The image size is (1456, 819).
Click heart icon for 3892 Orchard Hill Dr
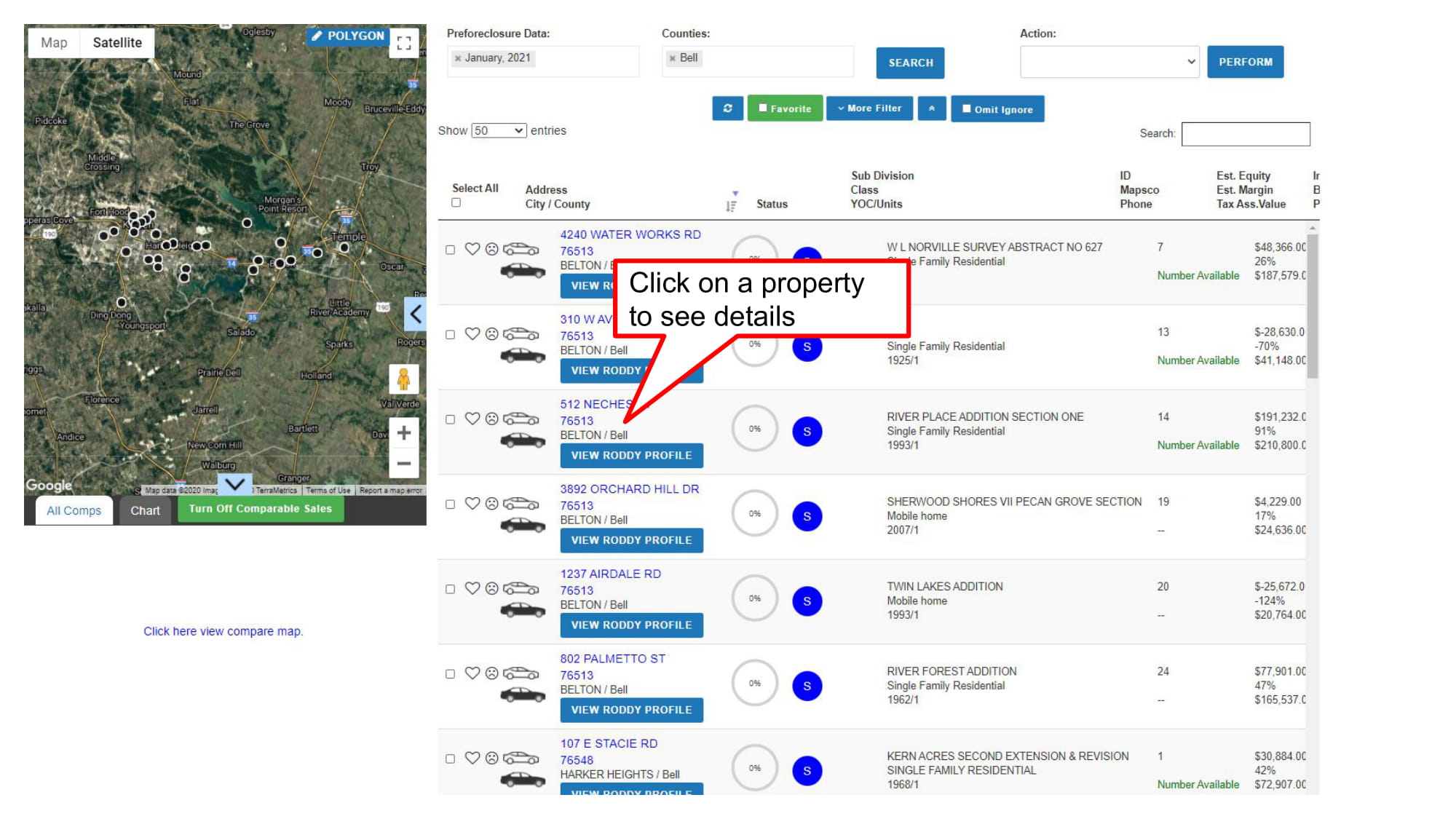pyautogui.click(x=472, y=504)
